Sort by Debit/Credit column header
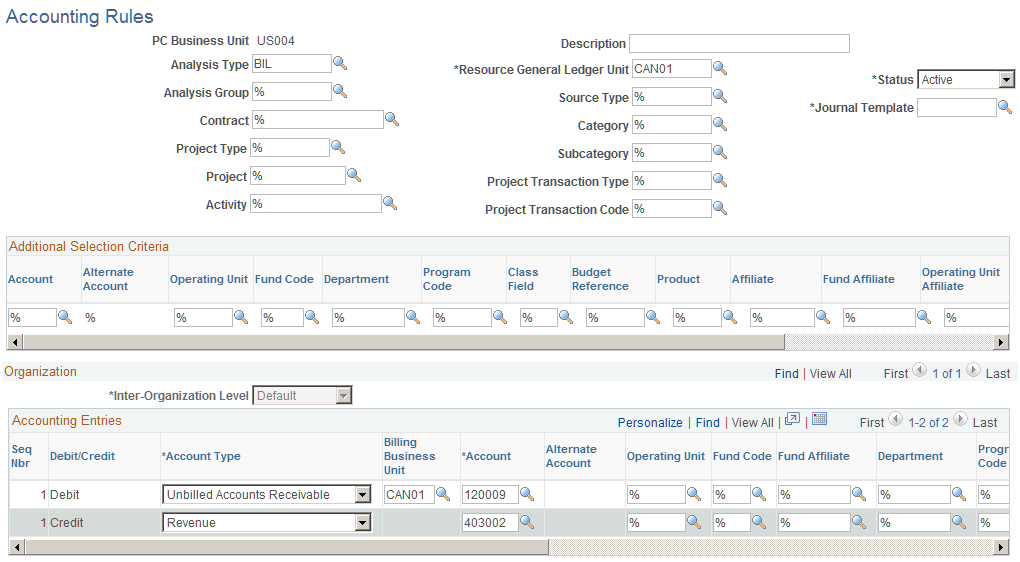Screen dimensions: 1020x562 coord(83,457)
